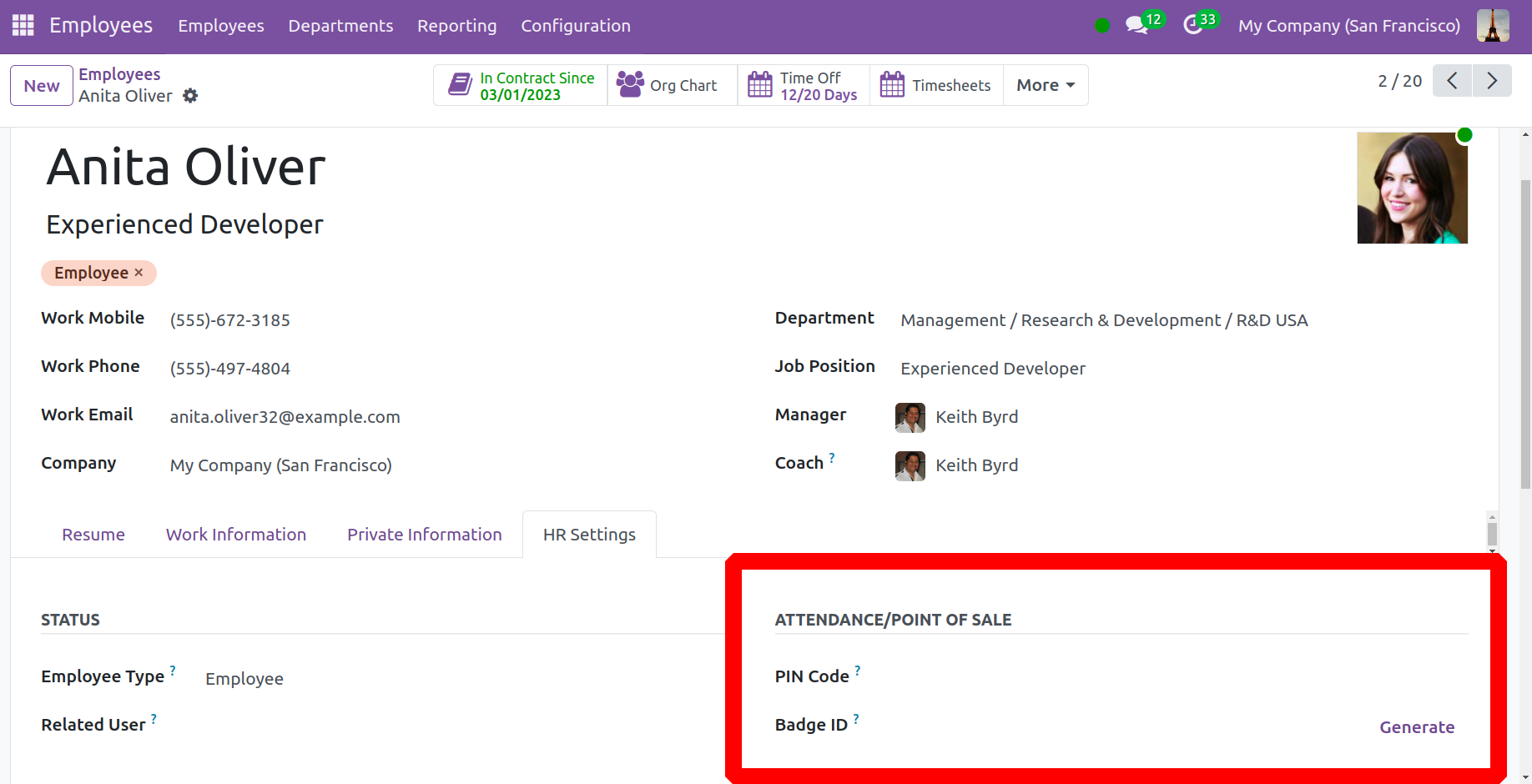Switch to the Work Information tab

[236, 535]
